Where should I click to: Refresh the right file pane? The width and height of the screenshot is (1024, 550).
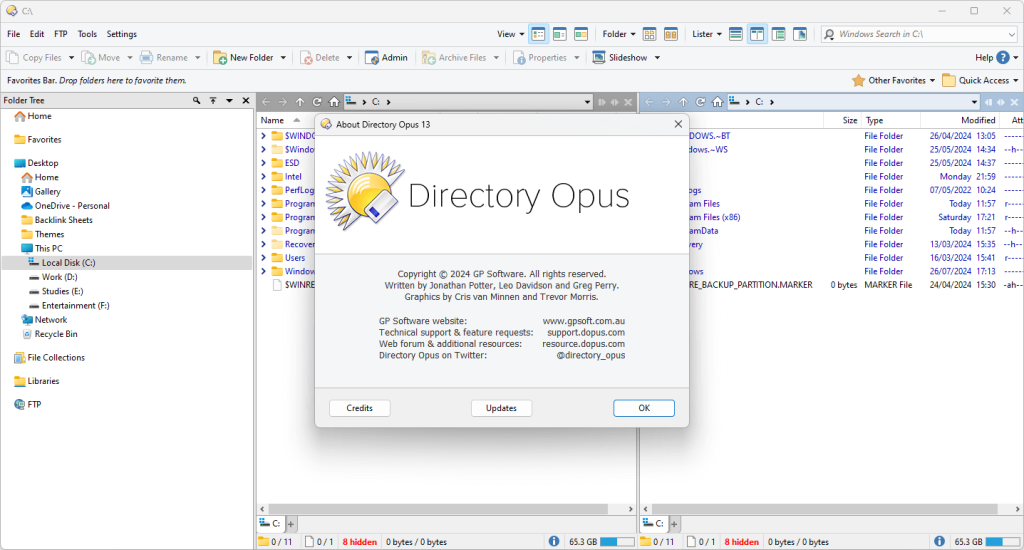[700, 102]
